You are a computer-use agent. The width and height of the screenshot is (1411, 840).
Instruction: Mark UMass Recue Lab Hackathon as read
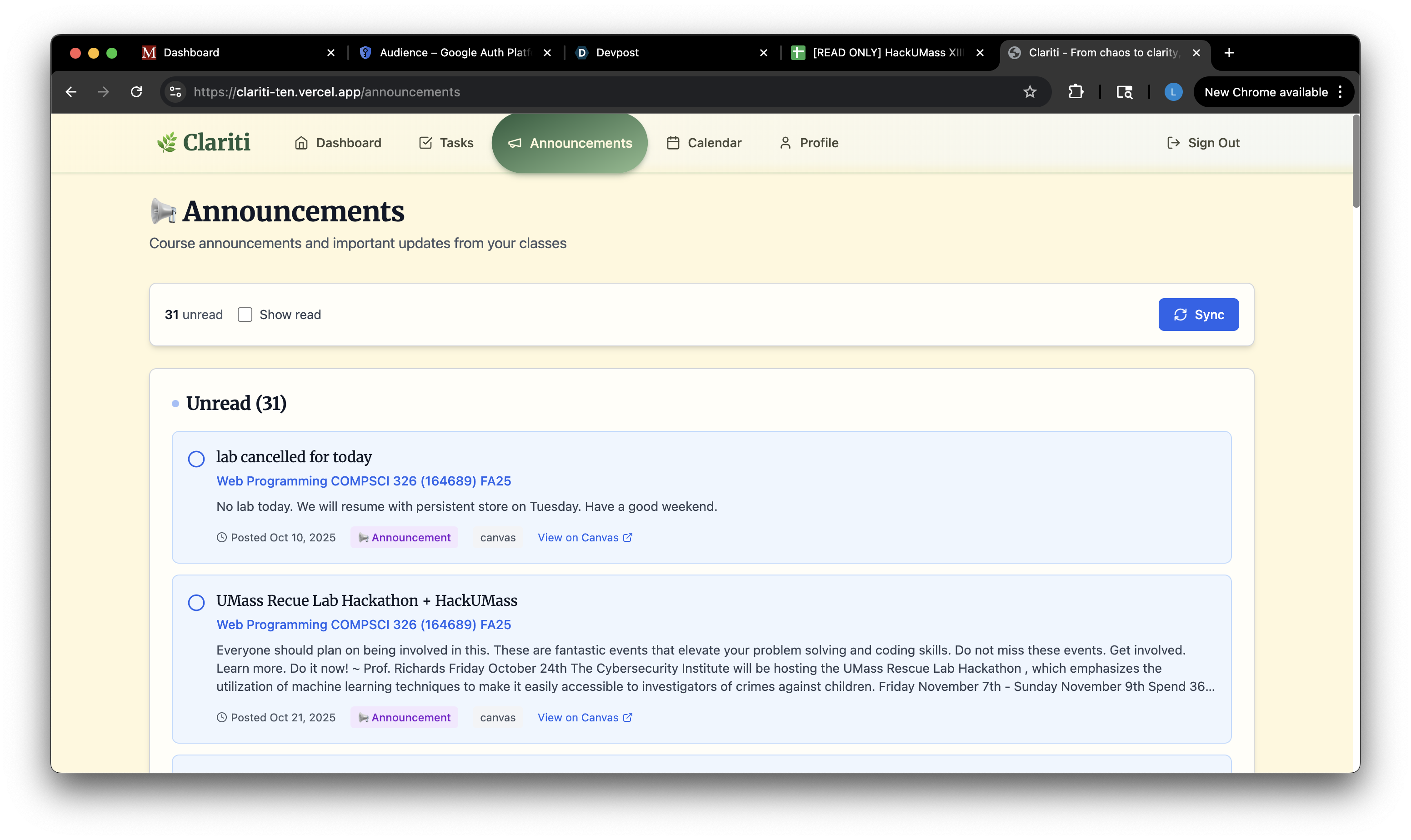(196, 602)
